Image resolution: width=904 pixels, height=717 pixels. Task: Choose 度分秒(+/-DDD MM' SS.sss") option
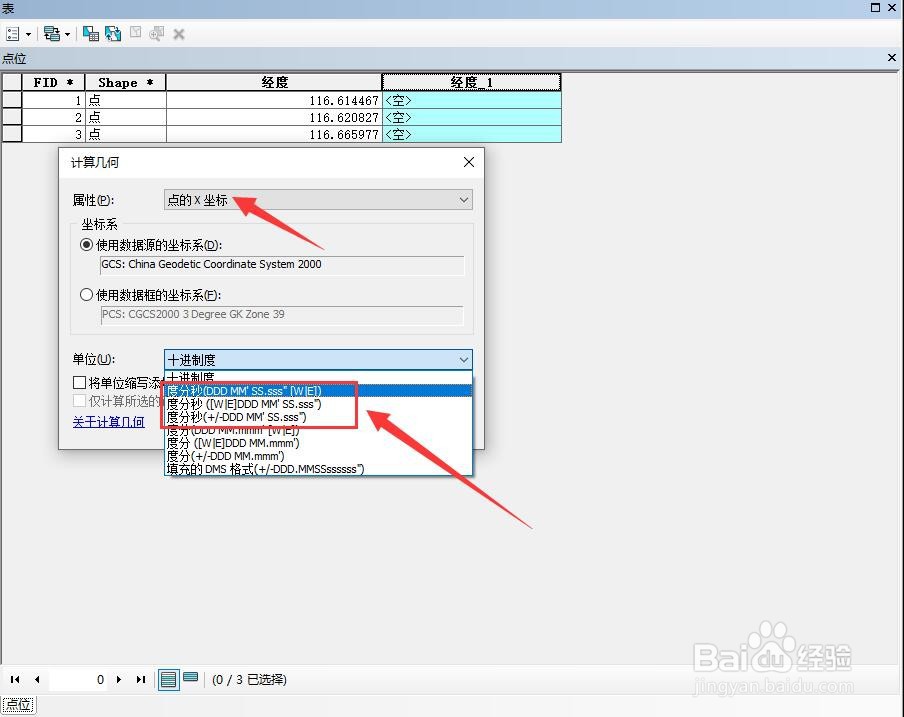coord(318,417)
